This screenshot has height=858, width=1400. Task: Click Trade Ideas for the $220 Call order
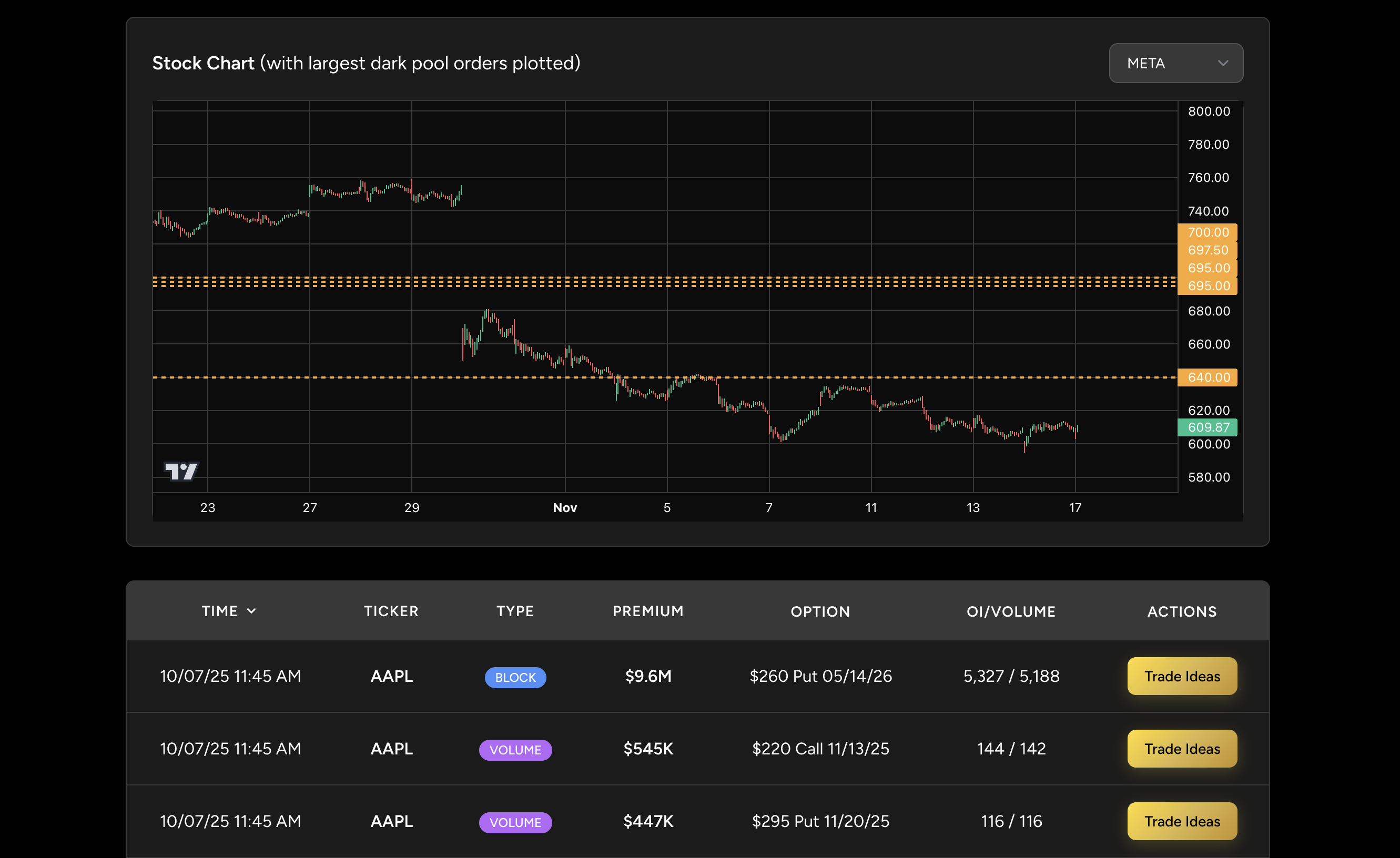1182,749
